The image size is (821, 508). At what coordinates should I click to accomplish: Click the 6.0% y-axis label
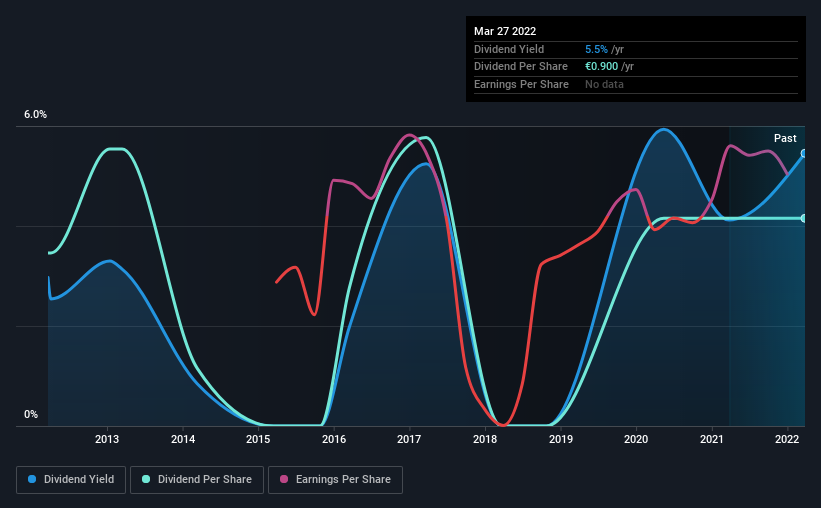(x=35, y=114)
